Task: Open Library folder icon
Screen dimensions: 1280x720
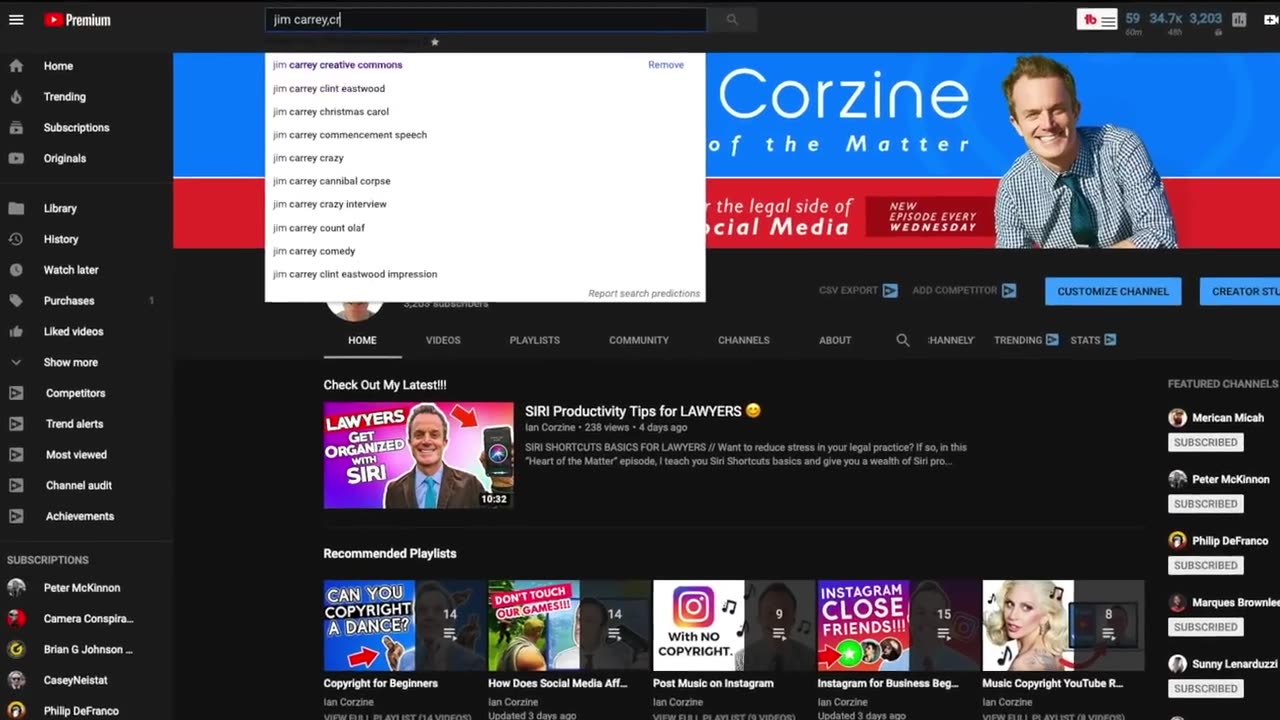Action: pos(16,208)
